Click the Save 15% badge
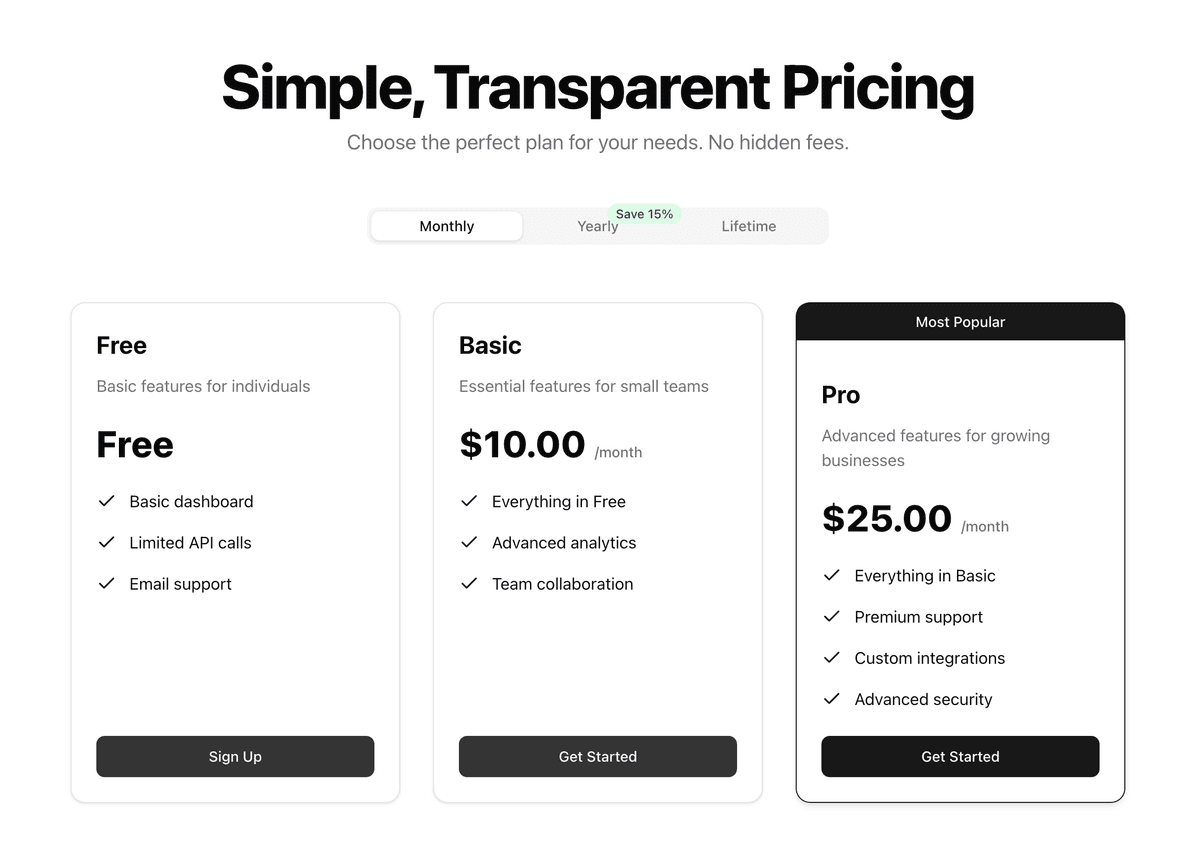The height and width of the screenshot is (860, 1200). click(644, 213)
